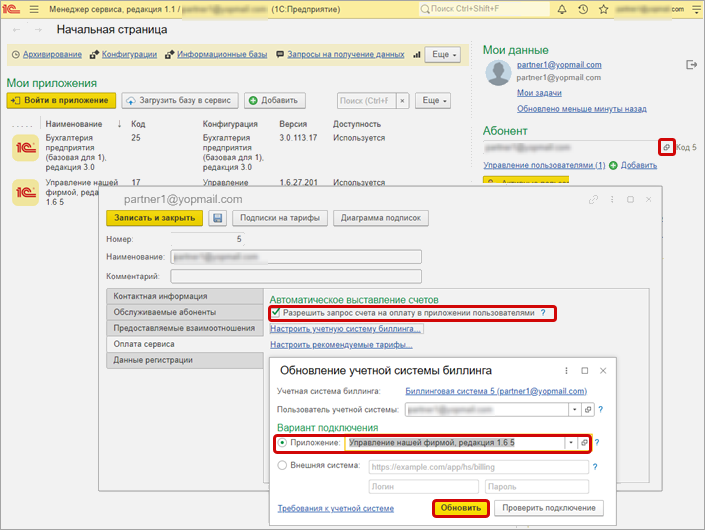Open the history clock icon
The height and width of the screenshot is (530, 705).
click(583, 9)
